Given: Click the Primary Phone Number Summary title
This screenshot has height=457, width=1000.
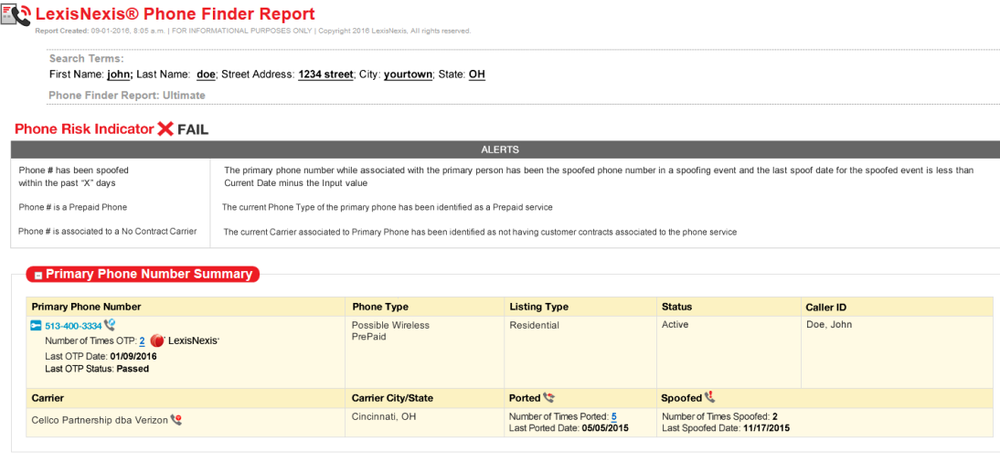Looking at the screenshot, I should click(150, 274).
